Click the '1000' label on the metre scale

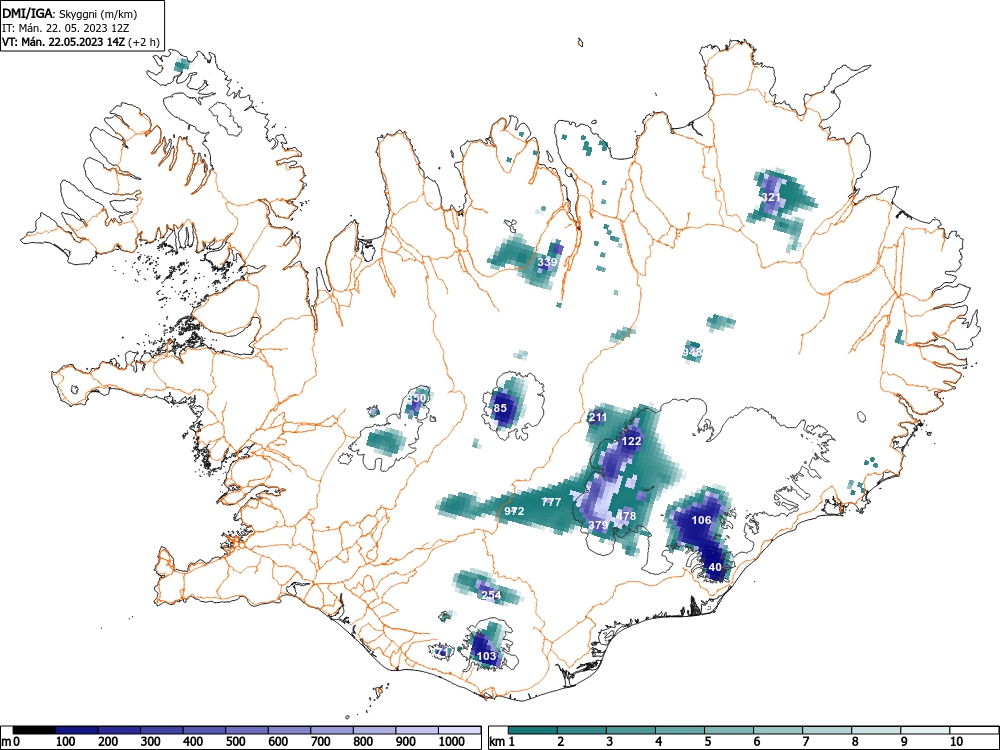452,741
